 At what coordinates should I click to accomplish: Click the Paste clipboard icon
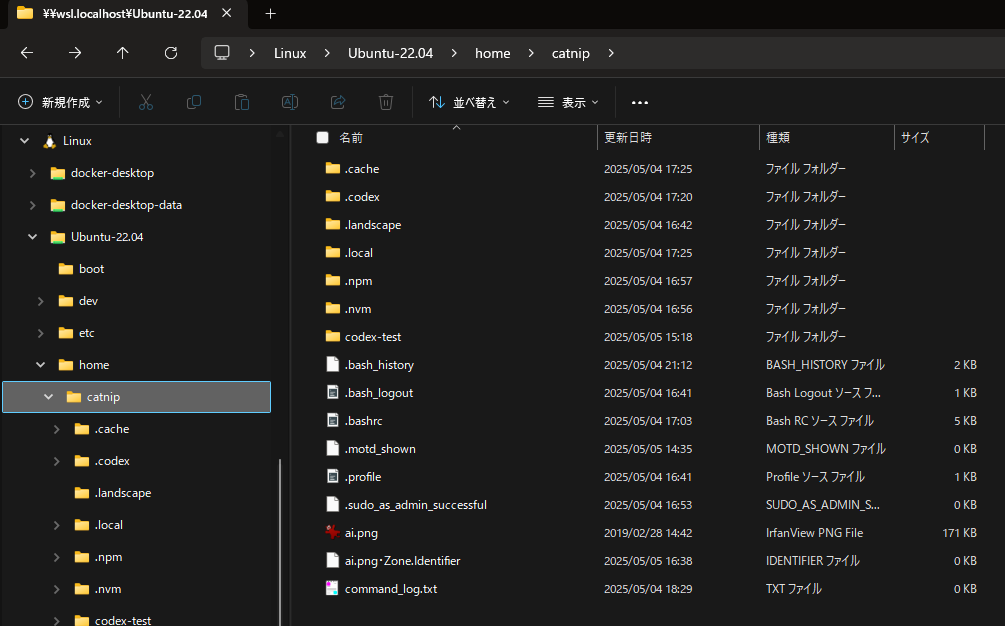[x=242, y=103]
